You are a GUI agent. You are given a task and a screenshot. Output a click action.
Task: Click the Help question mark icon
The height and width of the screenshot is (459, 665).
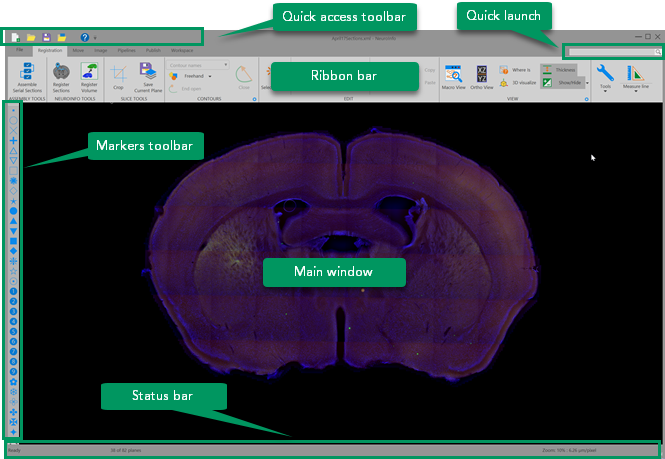[84, 37]
